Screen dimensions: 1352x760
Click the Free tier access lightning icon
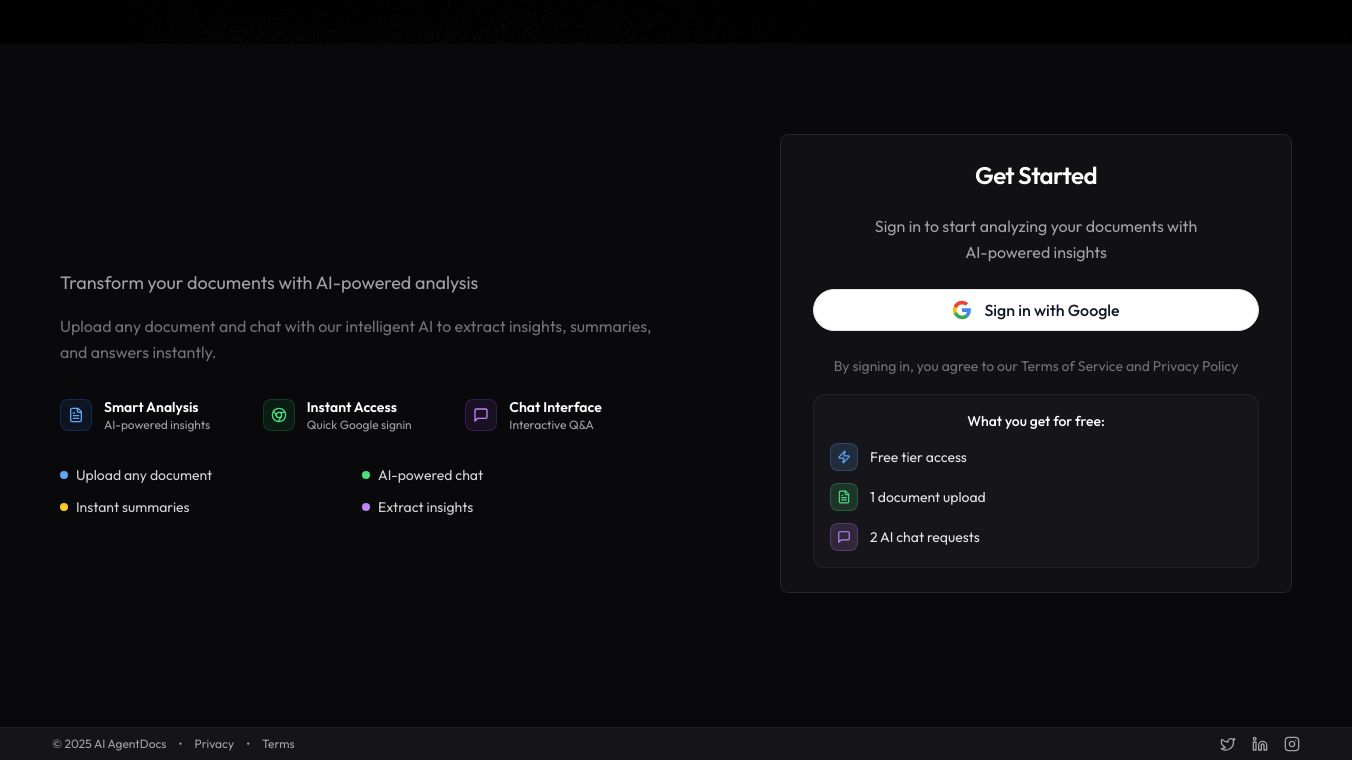(844, 457)
